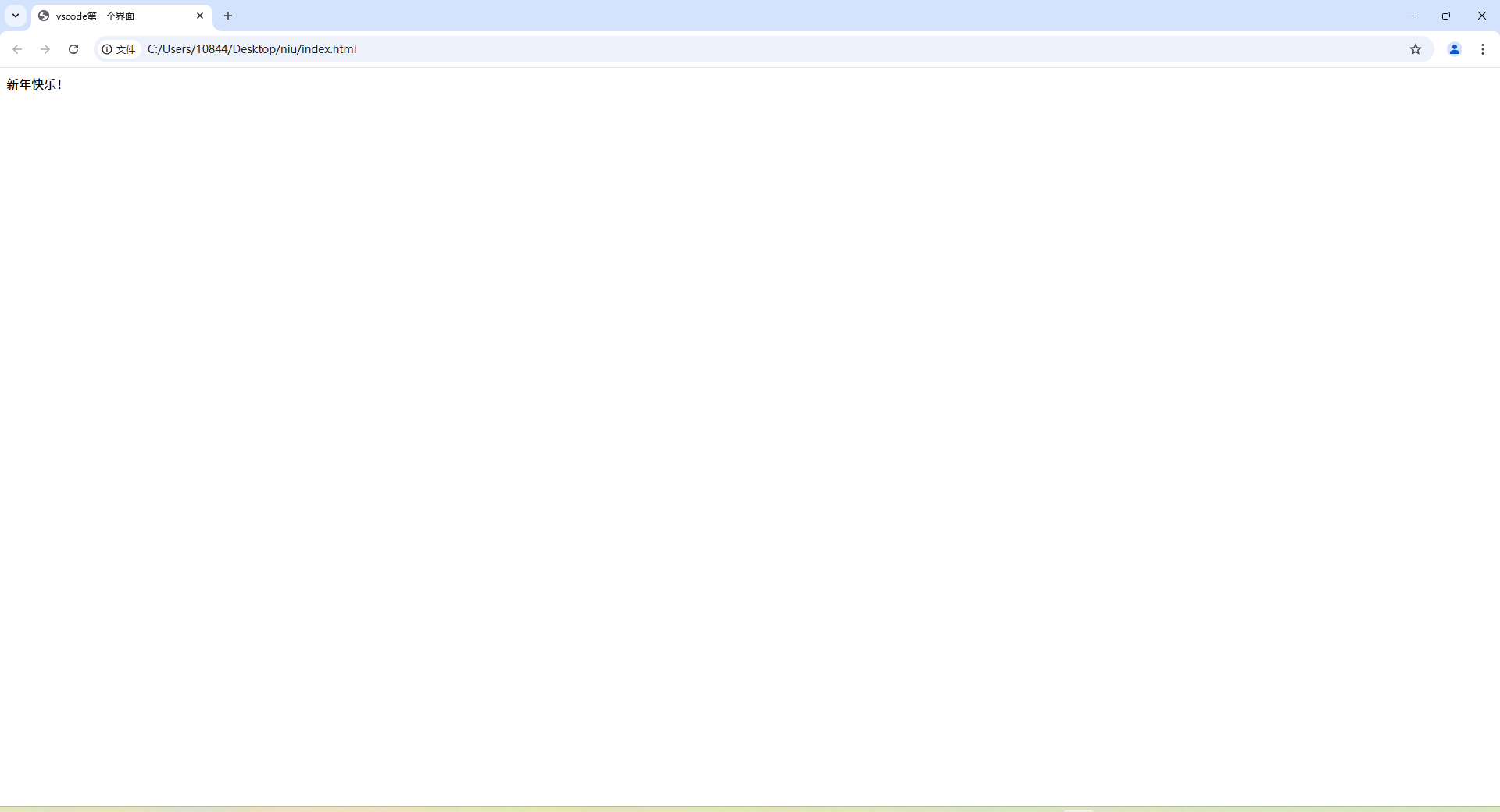
Task: Open the info dropdown in the address bar
Action: 107,49
